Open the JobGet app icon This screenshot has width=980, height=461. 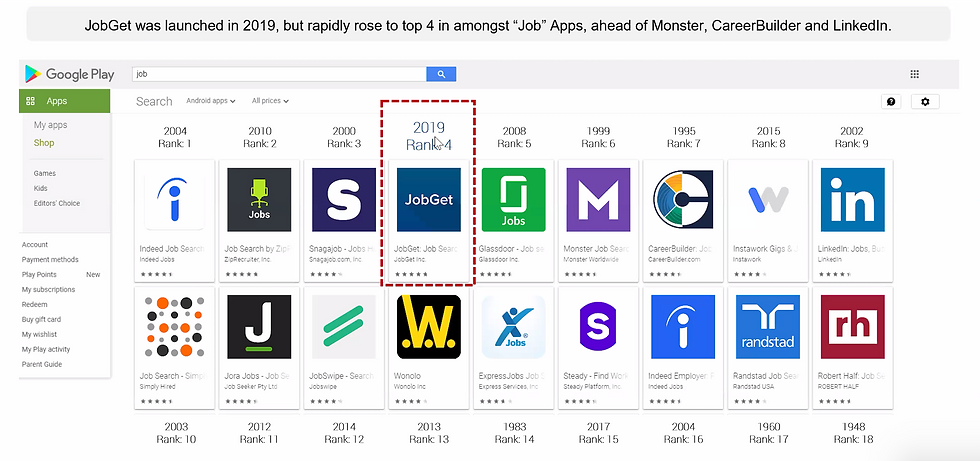(429, 200)
